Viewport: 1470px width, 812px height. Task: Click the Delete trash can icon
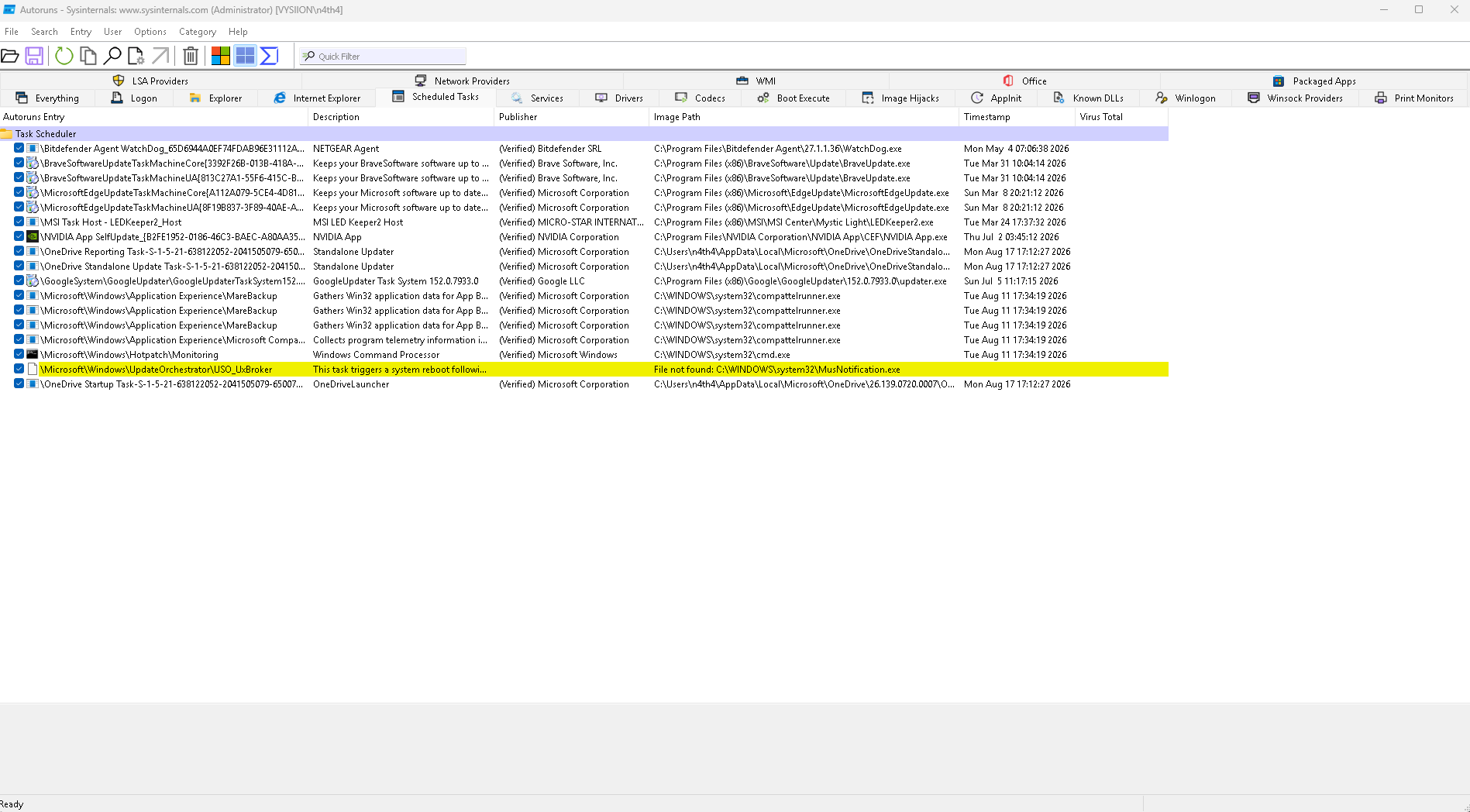[x=191, y=56]
